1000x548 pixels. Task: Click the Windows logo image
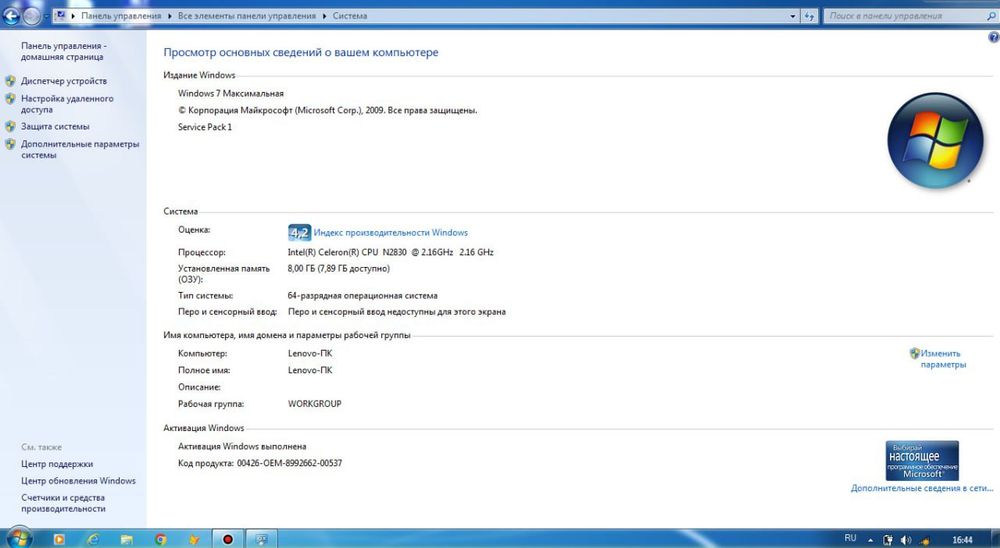(935, 140)
